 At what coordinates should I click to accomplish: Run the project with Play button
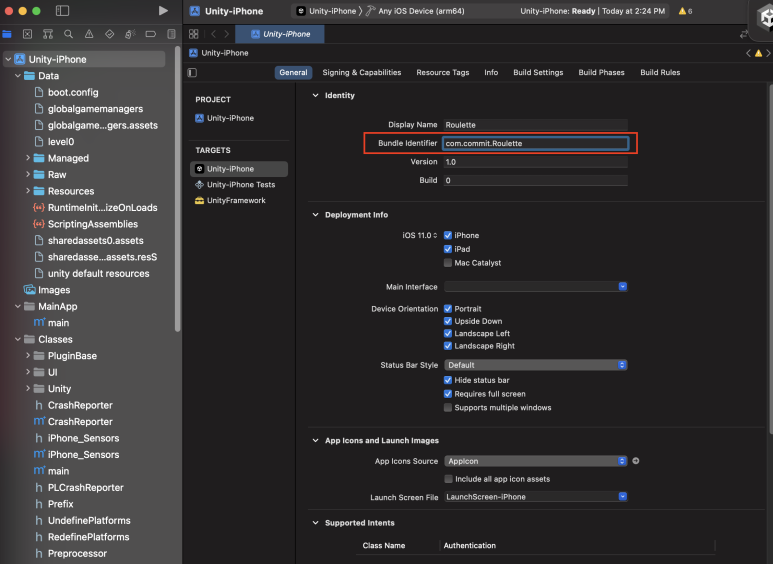pos(163,11)
